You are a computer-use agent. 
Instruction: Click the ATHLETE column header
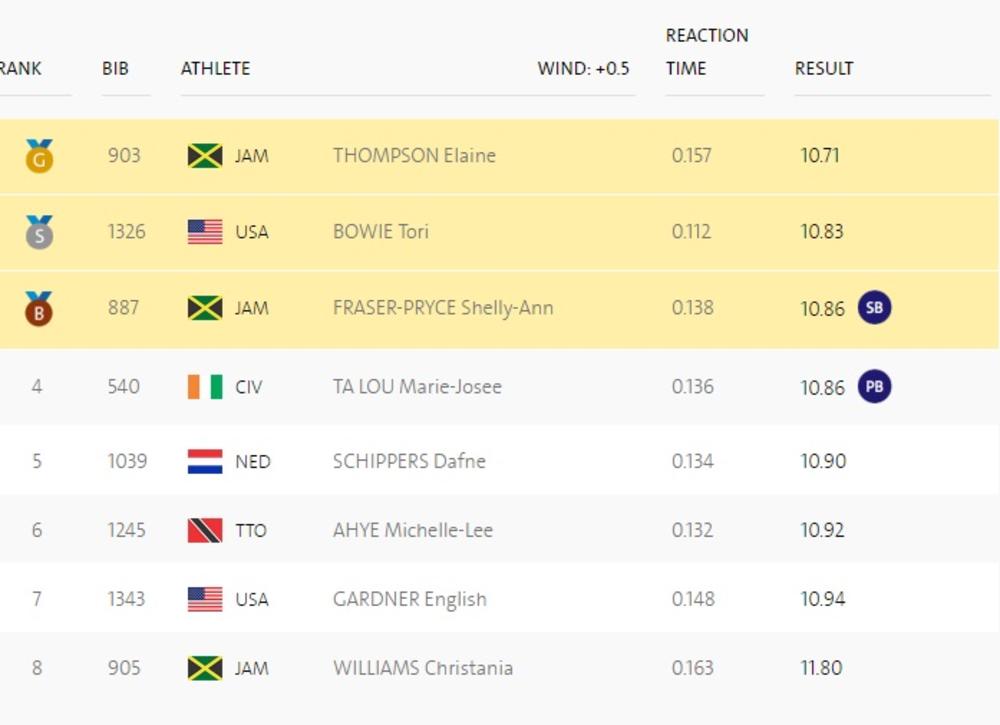tap(215, 69)
